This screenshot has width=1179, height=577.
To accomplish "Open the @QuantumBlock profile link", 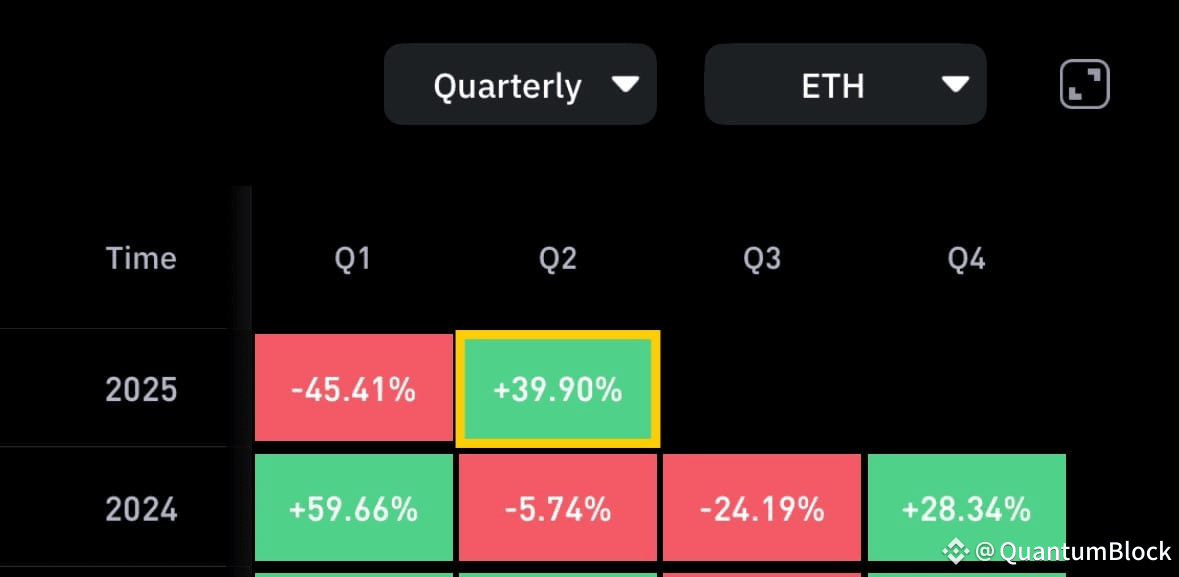I will pyautogui.click(x=1073, y=551).
